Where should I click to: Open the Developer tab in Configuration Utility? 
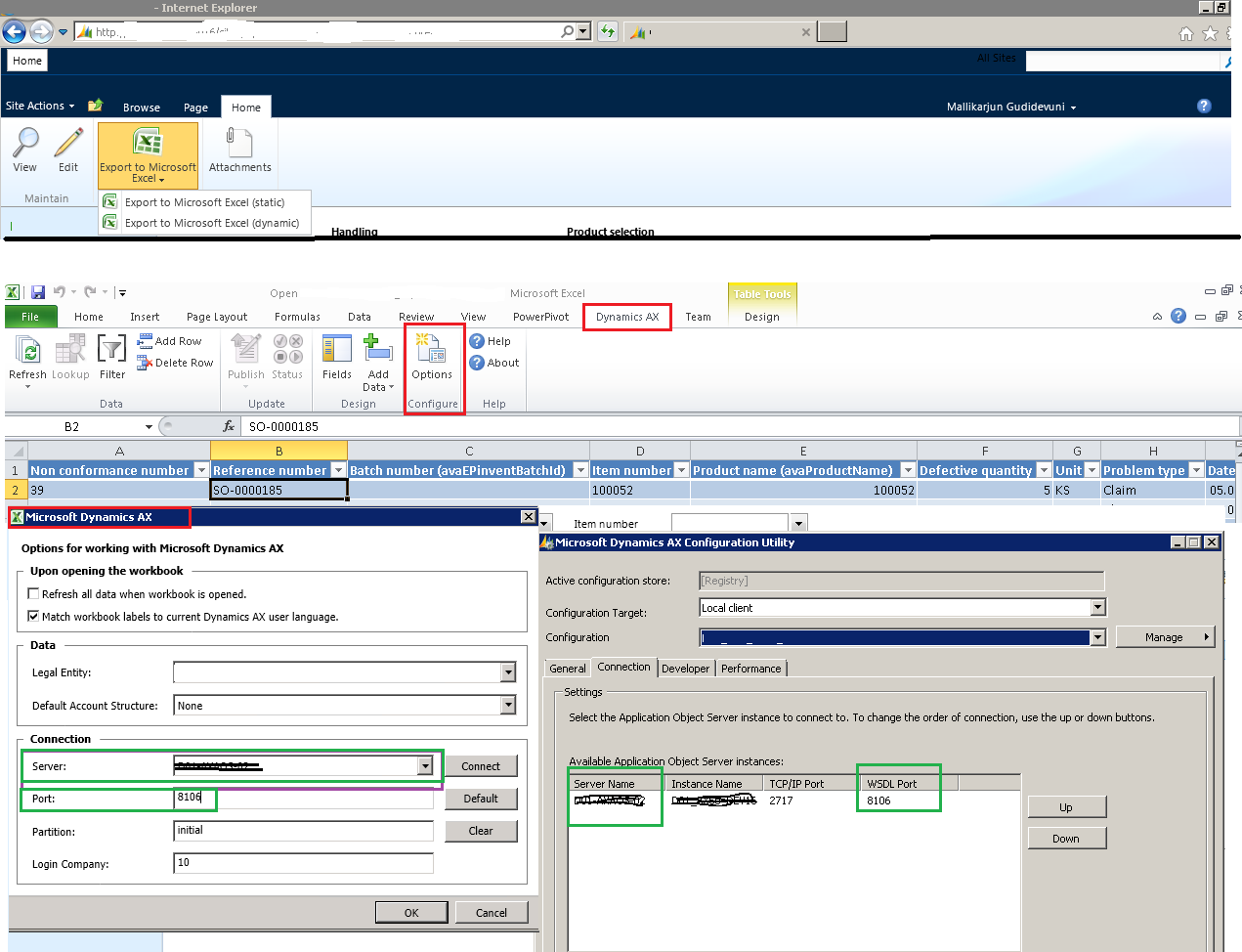[685, 668]
